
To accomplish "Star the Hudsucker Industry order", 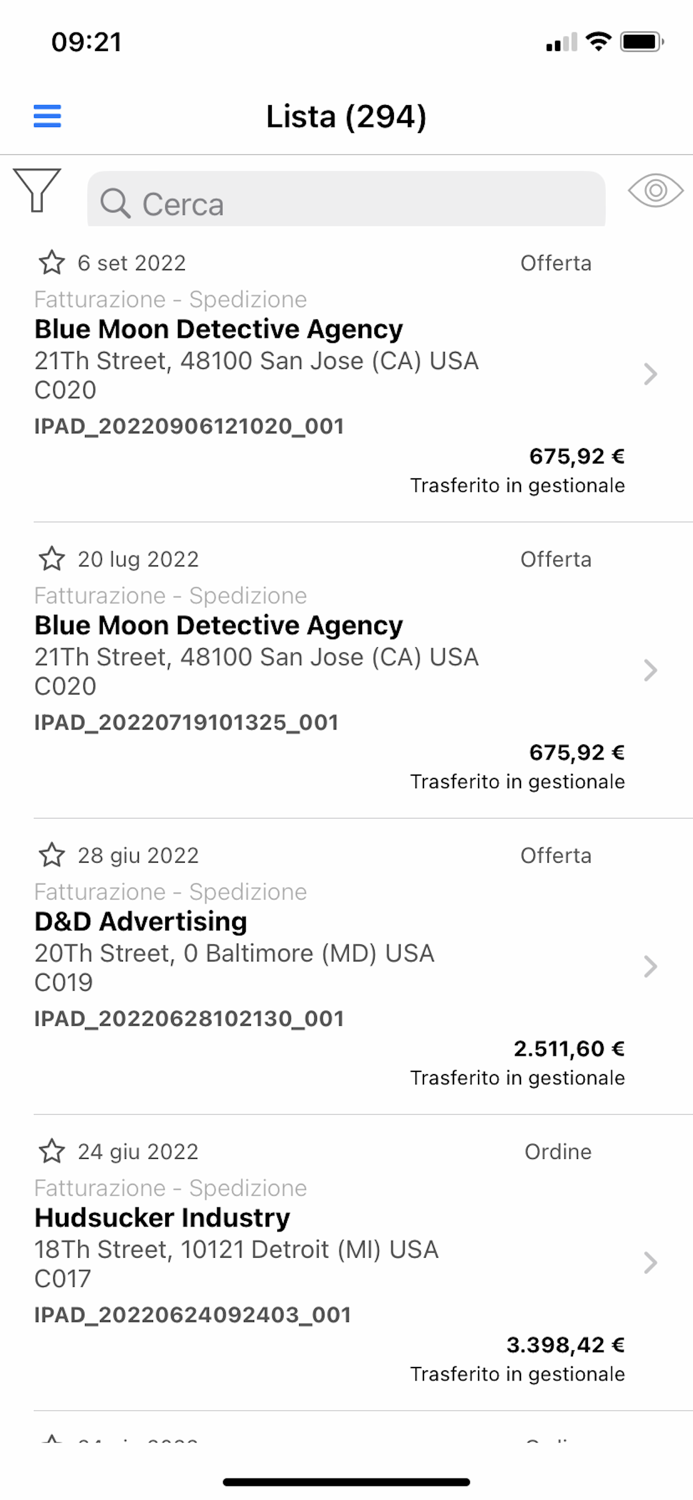I will 51,1152.
